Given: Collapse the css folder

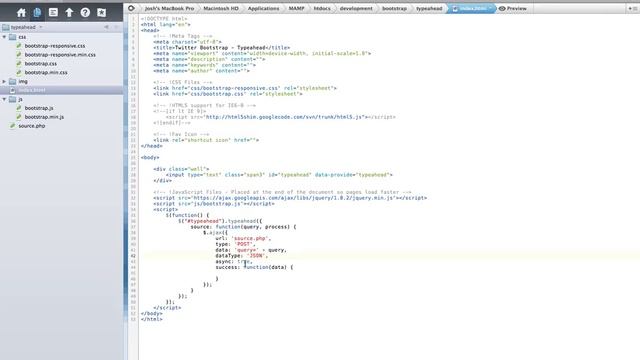Looking at the screenshot, I should point(4,37).
